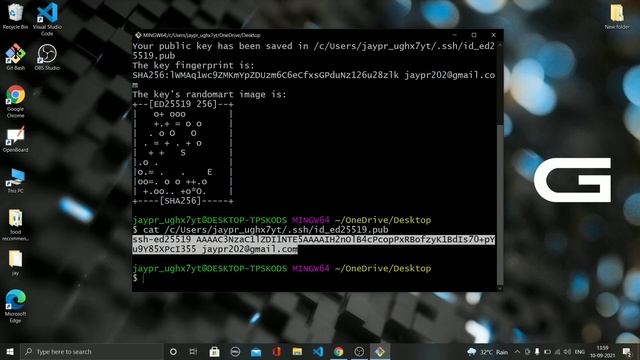Open the Visual Studio Code desktop shortcut
Image resolution: width=640 pixels, height=360 pixels.
47,19
